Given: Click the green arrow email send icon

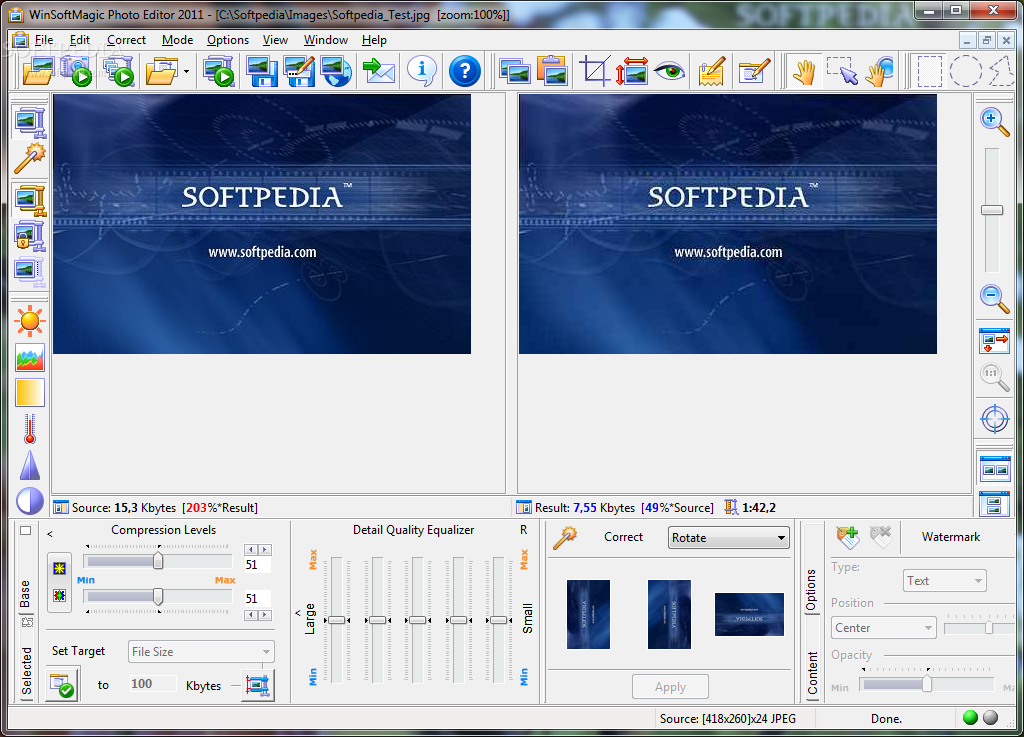Looking at the screenshot, I should click(379, 71).
